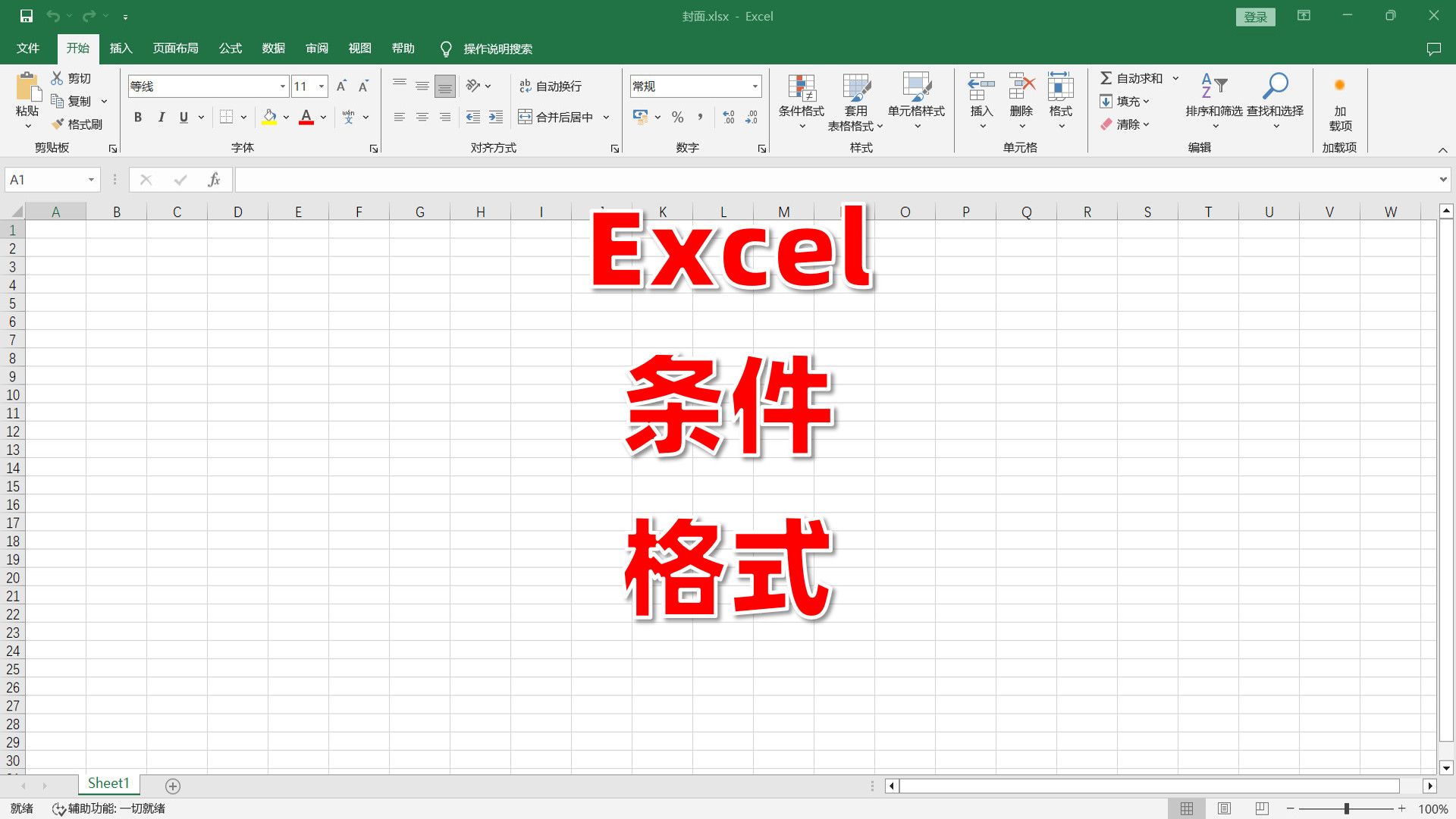Image resolution: width=1456 pixels, height=819 pixels.
Task: Add a new sheet with plus button
Action: coord(173,786)
